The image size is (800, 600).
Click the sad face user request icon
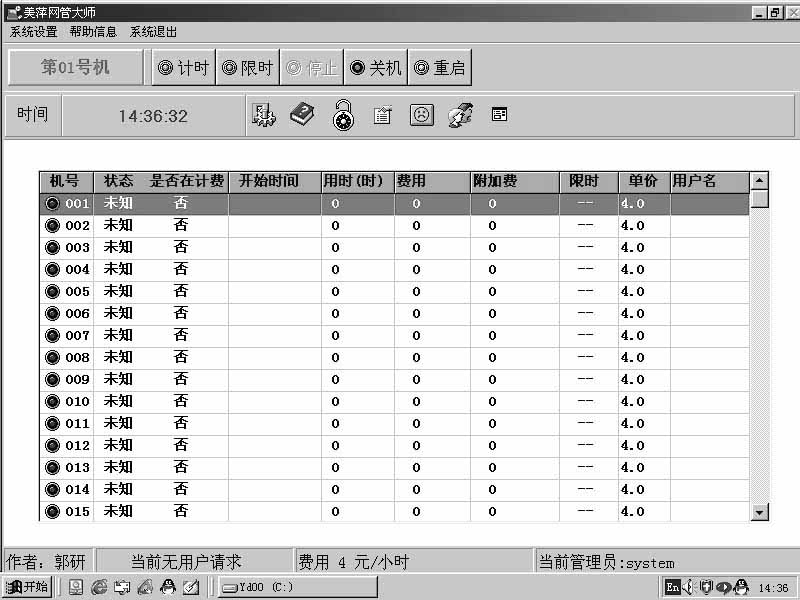(x=421, y=114)
